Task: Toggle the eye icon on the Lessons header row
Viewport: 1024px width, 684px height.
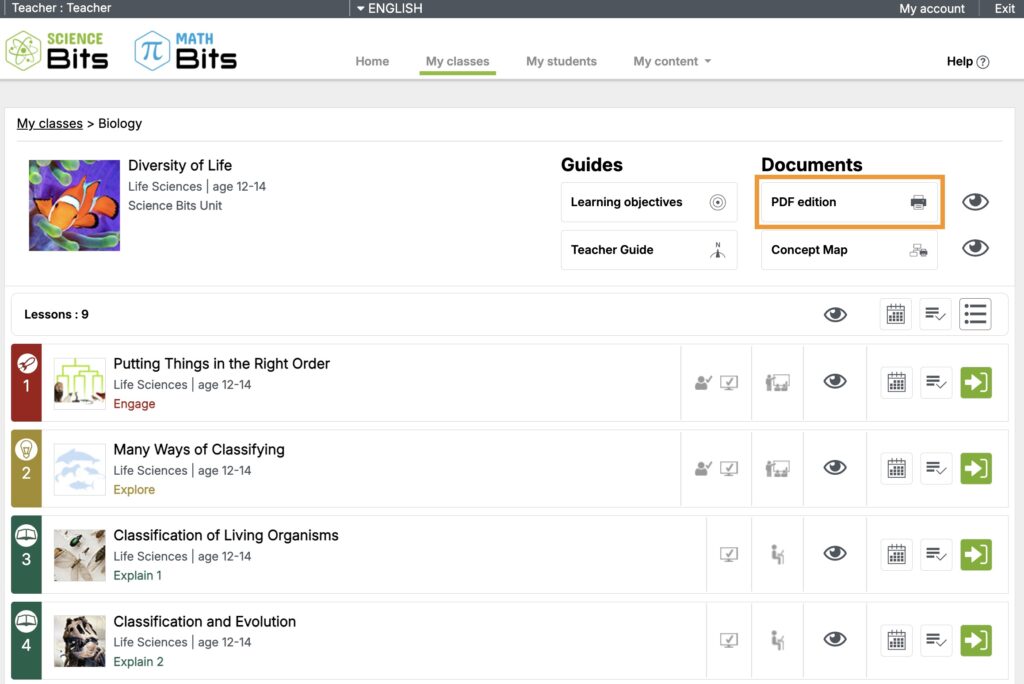Action: (x=835, y=313)
